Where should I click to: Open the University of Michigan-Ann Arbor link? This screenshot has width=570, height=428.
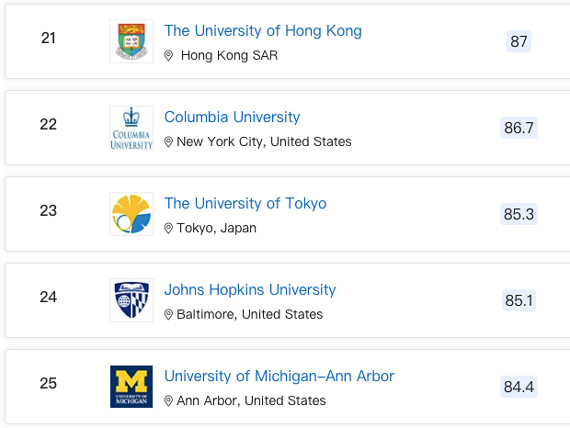tap(279, 376)
